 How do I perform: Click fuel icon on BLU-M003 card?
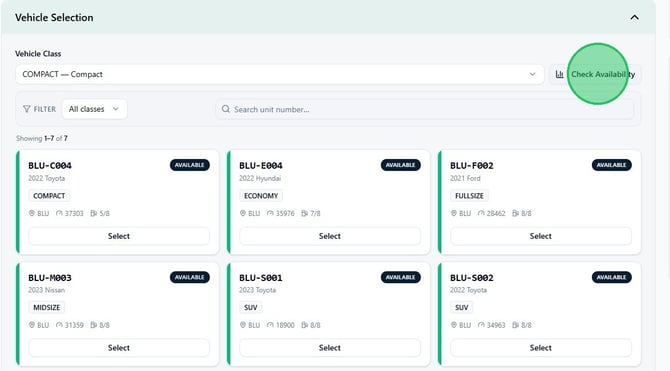tap(94, 325)
